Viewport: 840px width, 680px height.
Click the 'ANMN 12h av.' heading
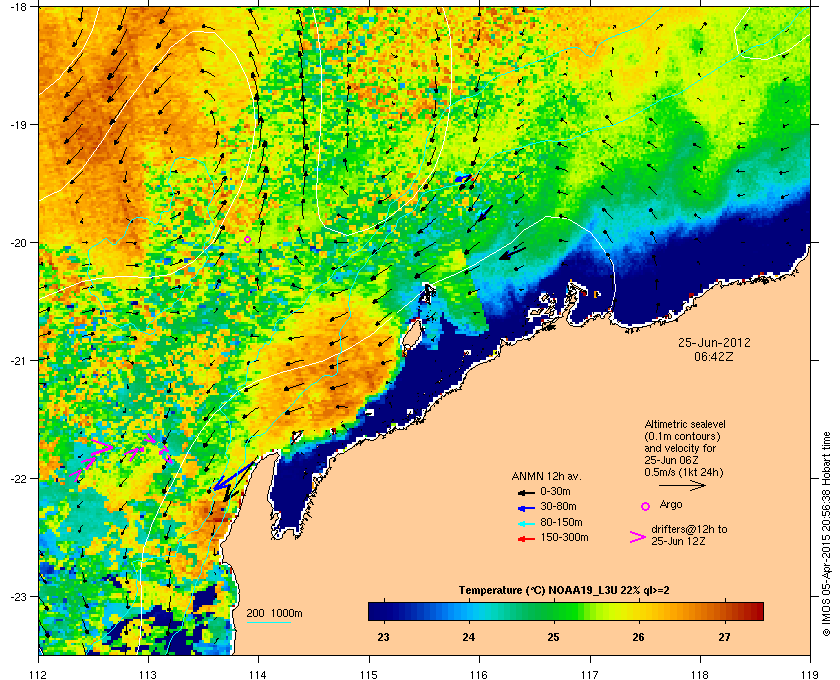(x=546, y=476)
